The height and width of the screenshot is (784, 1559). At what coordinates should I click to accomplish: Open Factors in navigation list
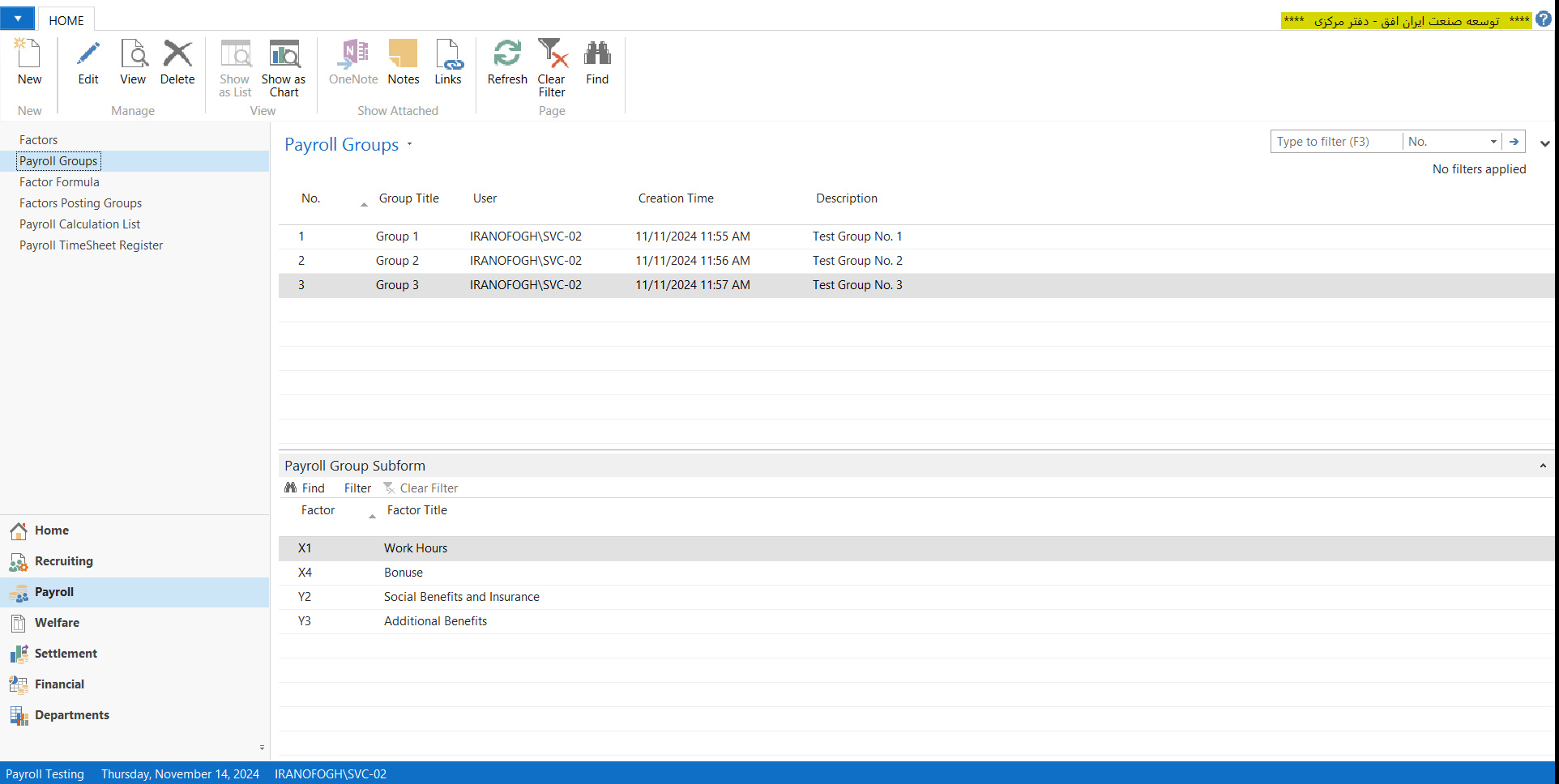tap(39, 140)
